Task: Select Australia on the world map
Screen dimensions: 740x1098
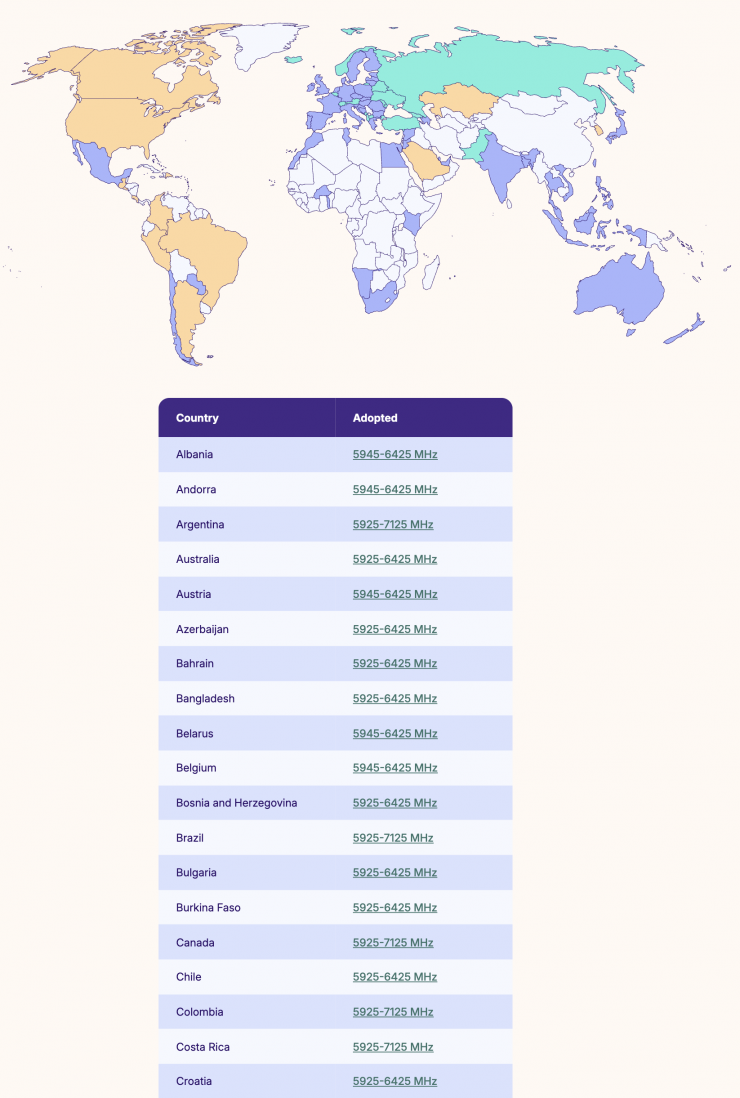Action: pos(620,290)
